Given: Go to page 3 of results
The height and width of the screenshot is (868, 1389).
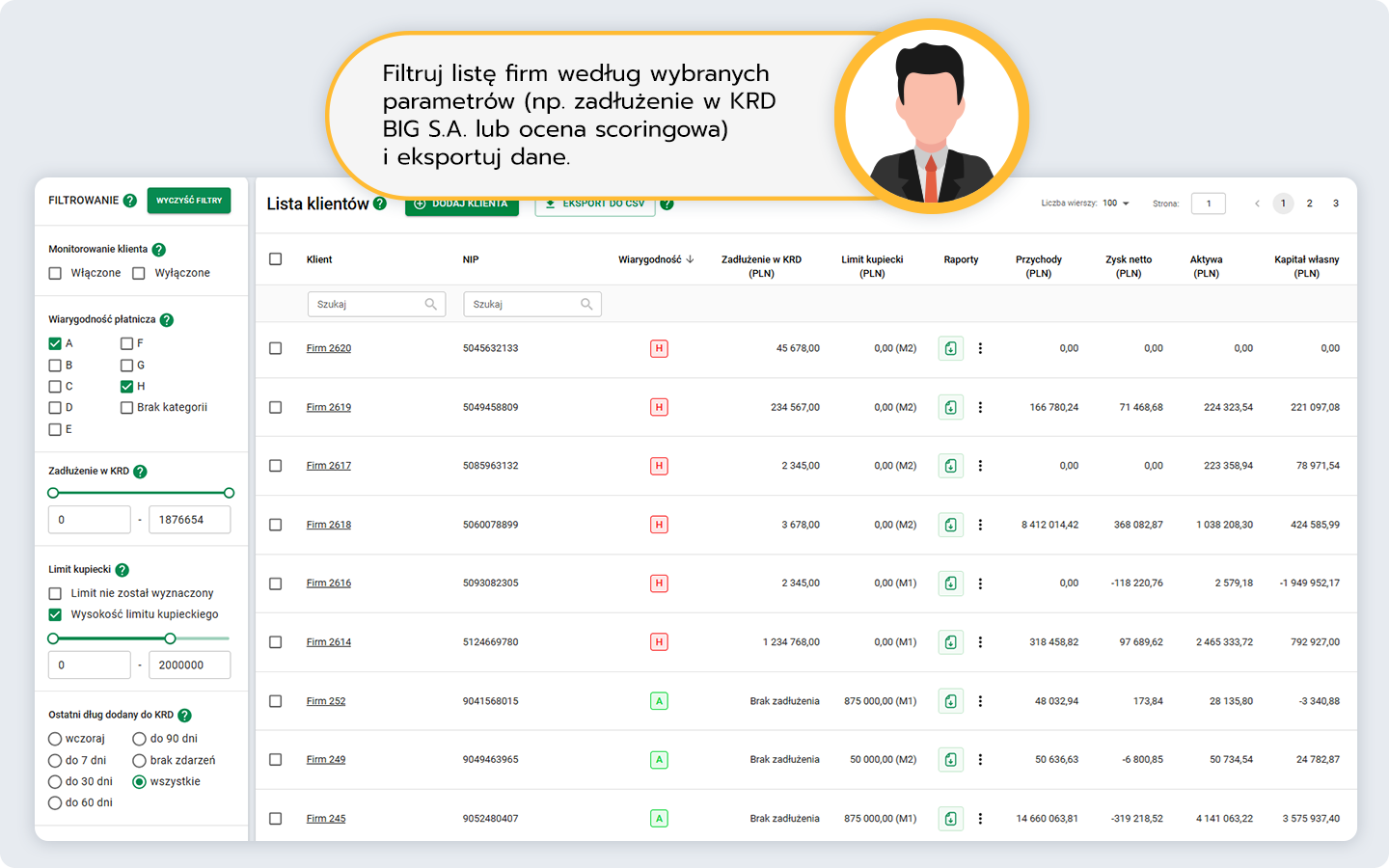Looking at the screenshot, I should 1336,203.
